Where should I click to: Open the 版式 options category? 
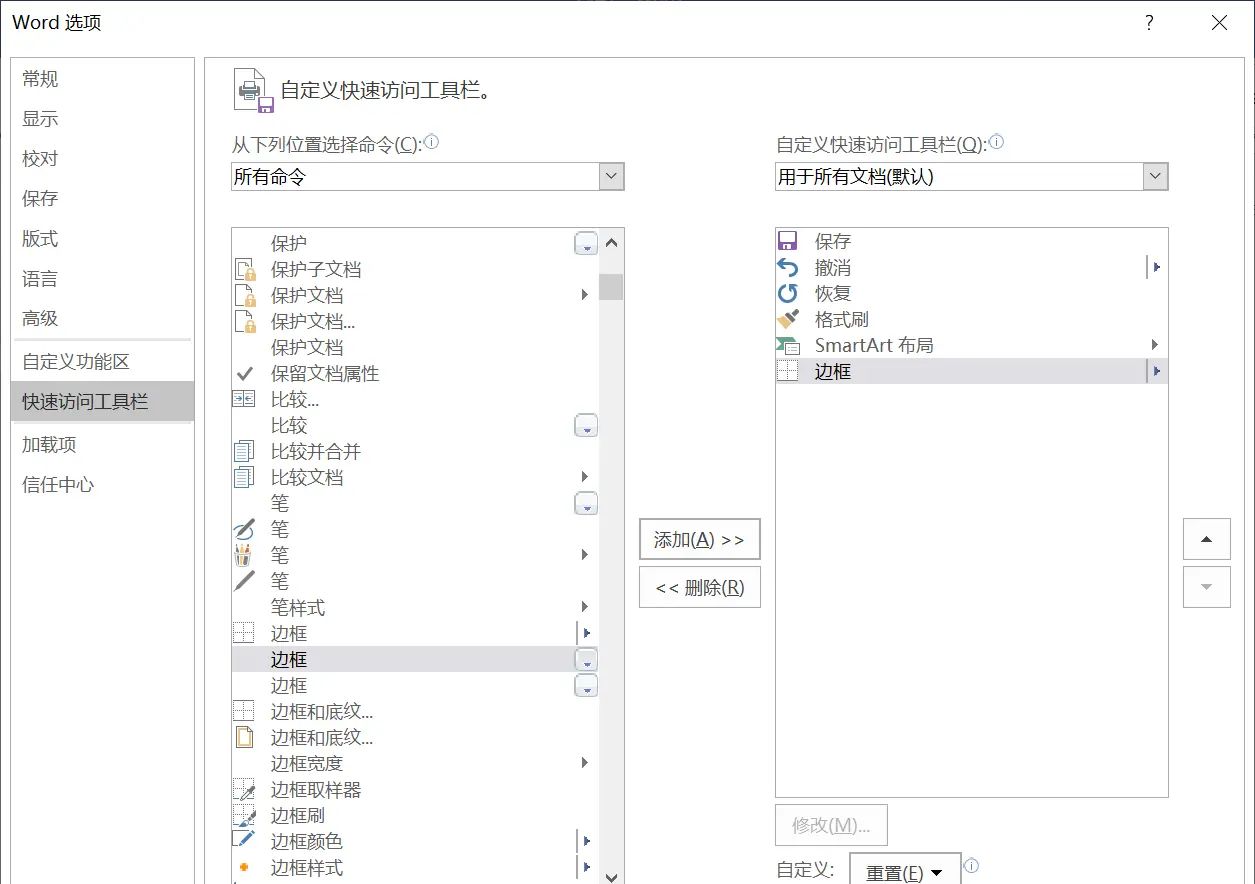pos(102,239)
